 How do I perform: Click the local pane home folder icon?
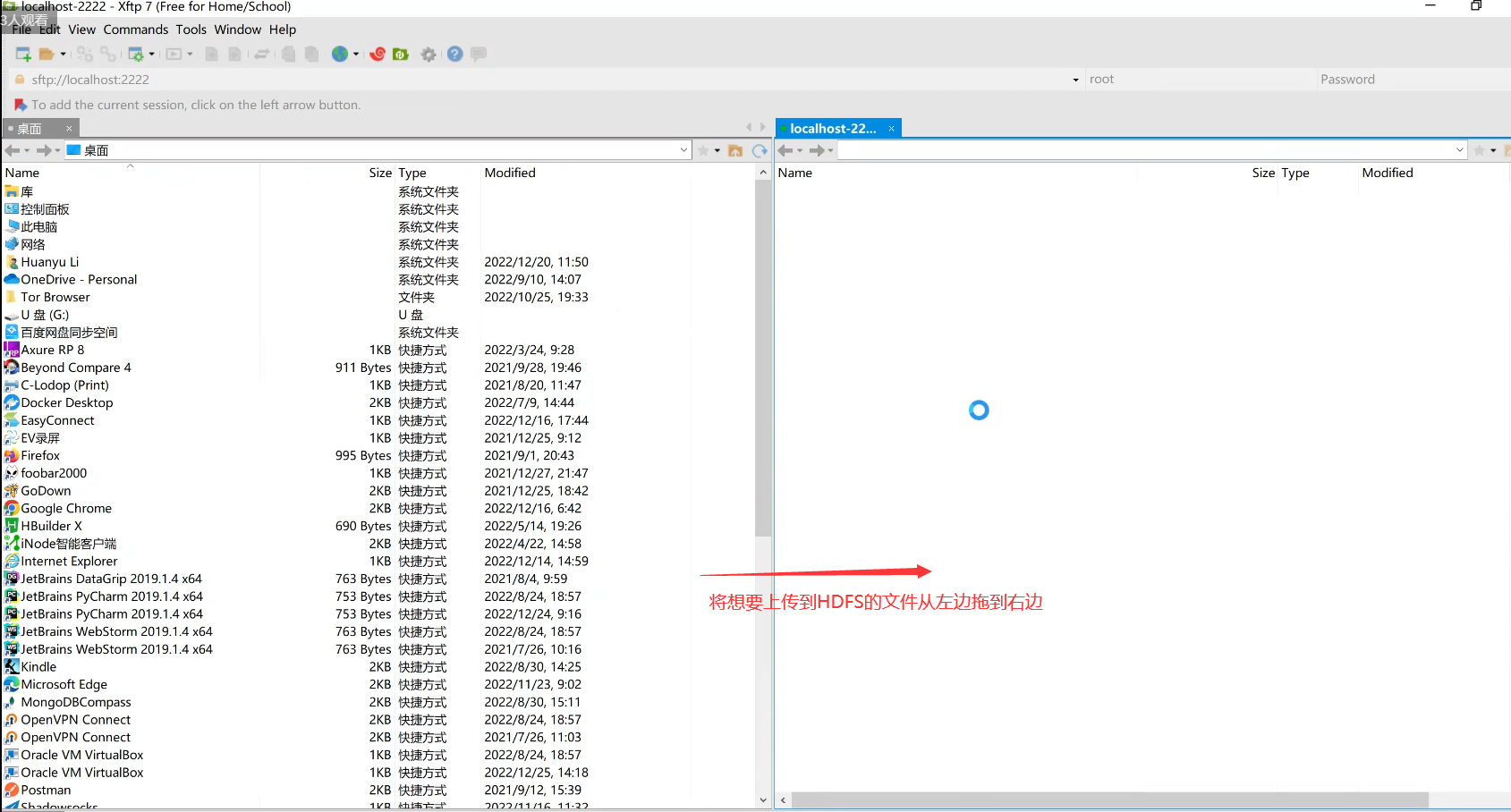pos(735,150)
